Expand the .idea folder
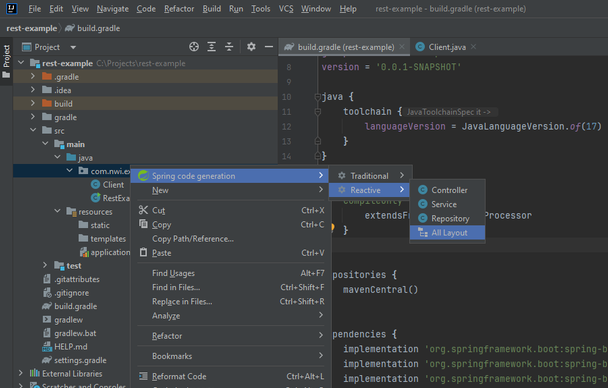Image resolution: width=608 pixels, height=388 pixels. (x=33, y=90)
